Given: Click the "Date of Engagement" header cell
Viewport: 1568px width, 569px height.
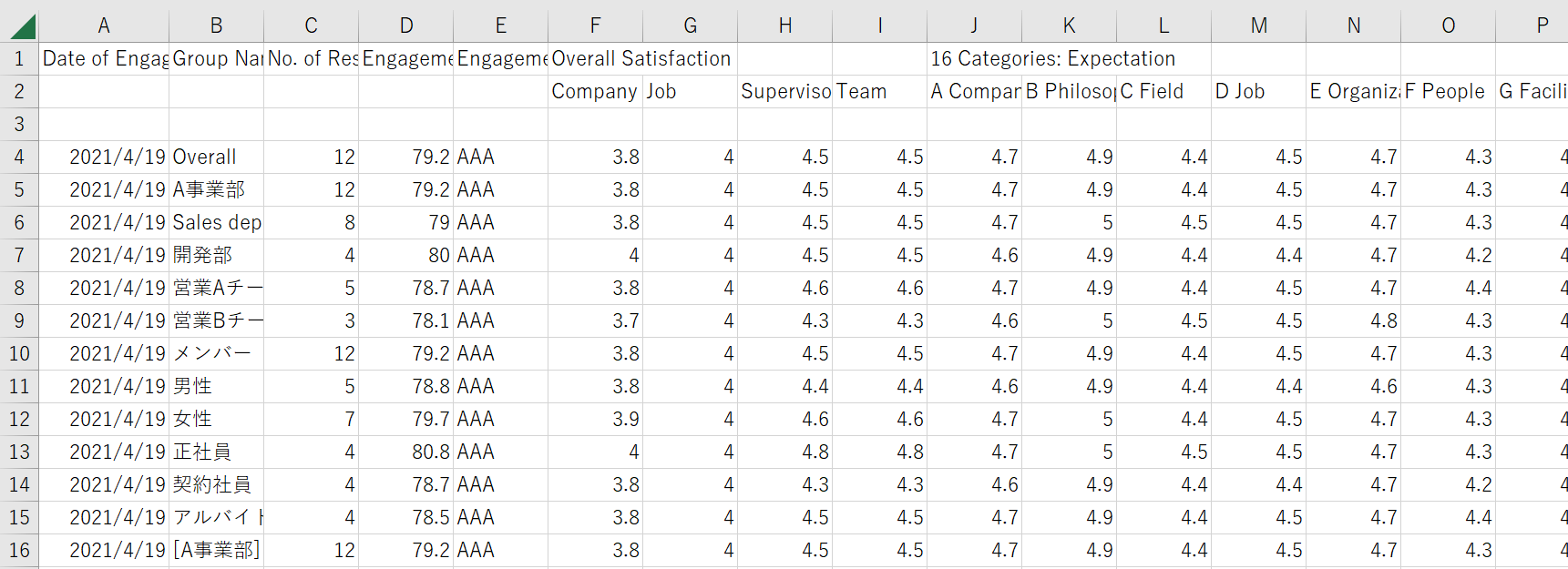Looking at the screenshot, I should pyautogui.click(x=104, y=59).
